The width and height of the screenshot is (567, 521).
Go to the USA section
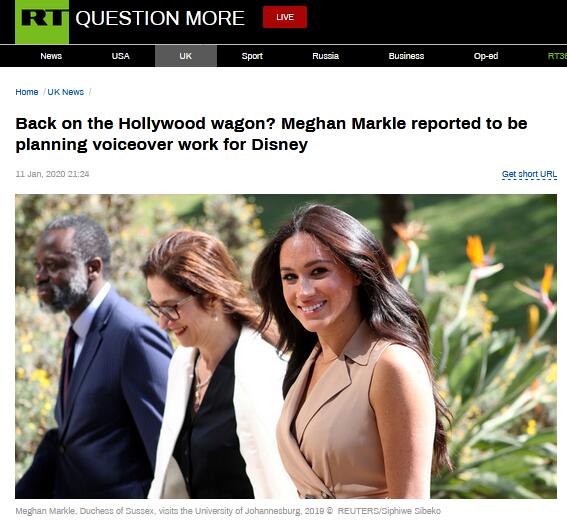click(x=120, y=56)
